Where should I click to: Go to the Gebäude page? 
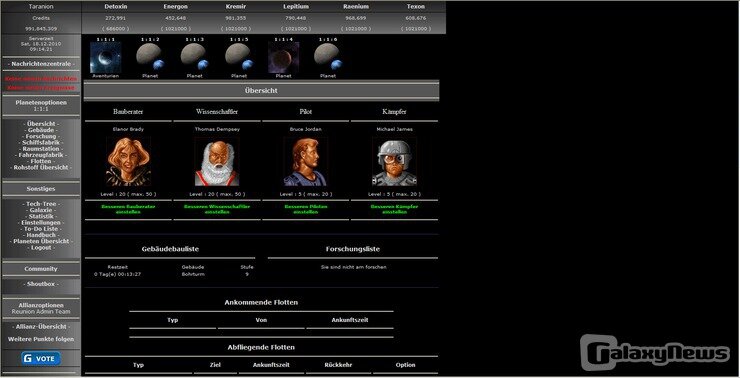(41, 130)
